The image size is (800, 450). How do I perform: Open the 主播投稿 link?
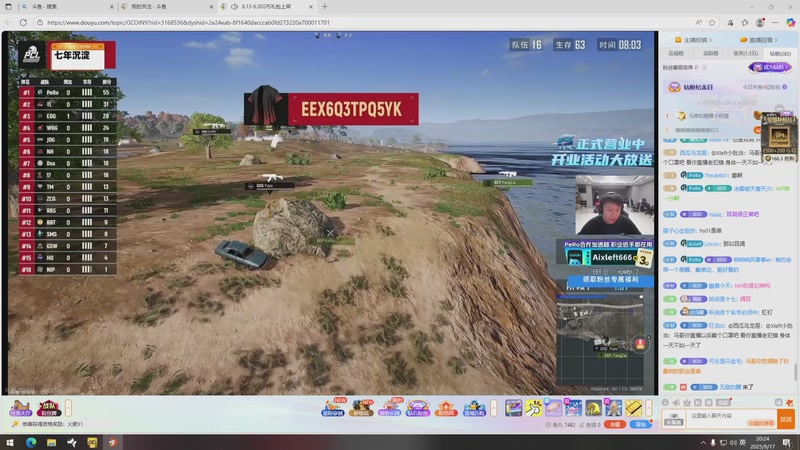693,40
